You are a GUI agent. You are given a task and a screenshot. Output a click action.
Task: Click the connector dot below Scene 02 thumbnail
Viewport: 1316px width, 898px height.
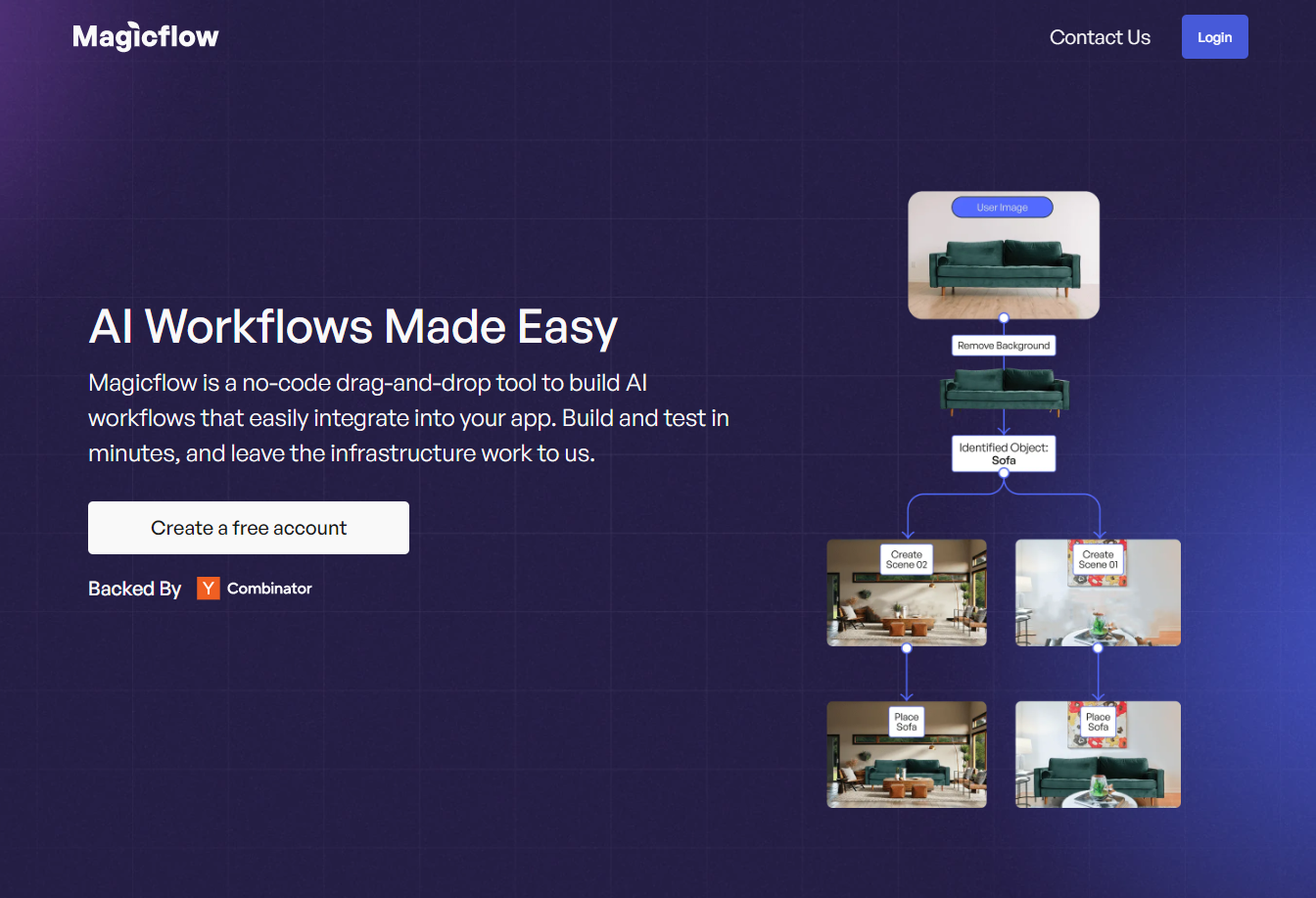tap(907, 648)
